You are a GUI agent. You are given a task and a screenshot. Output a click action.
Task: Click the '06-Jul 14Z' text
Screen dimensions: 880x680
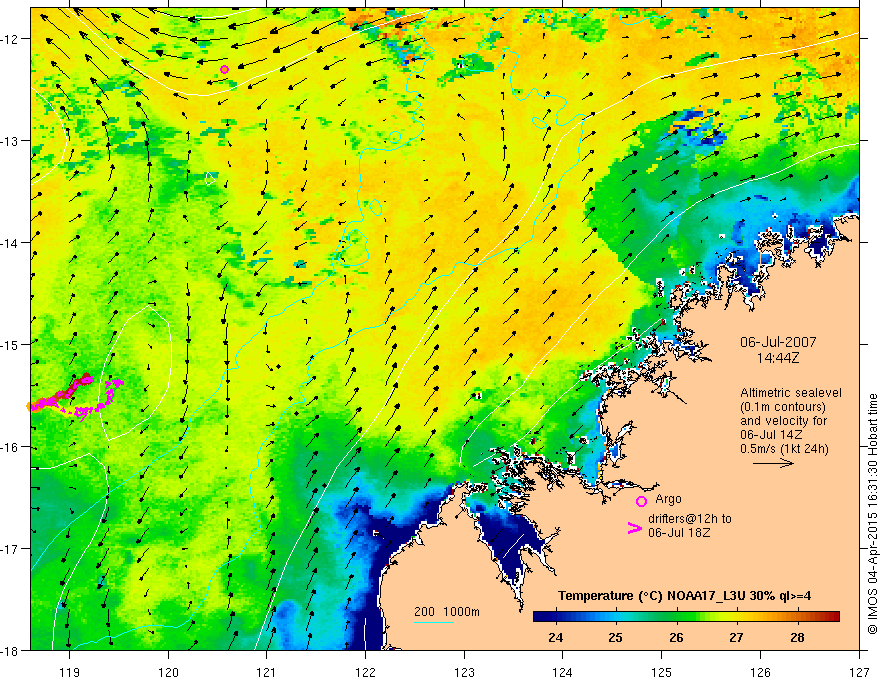771,434
